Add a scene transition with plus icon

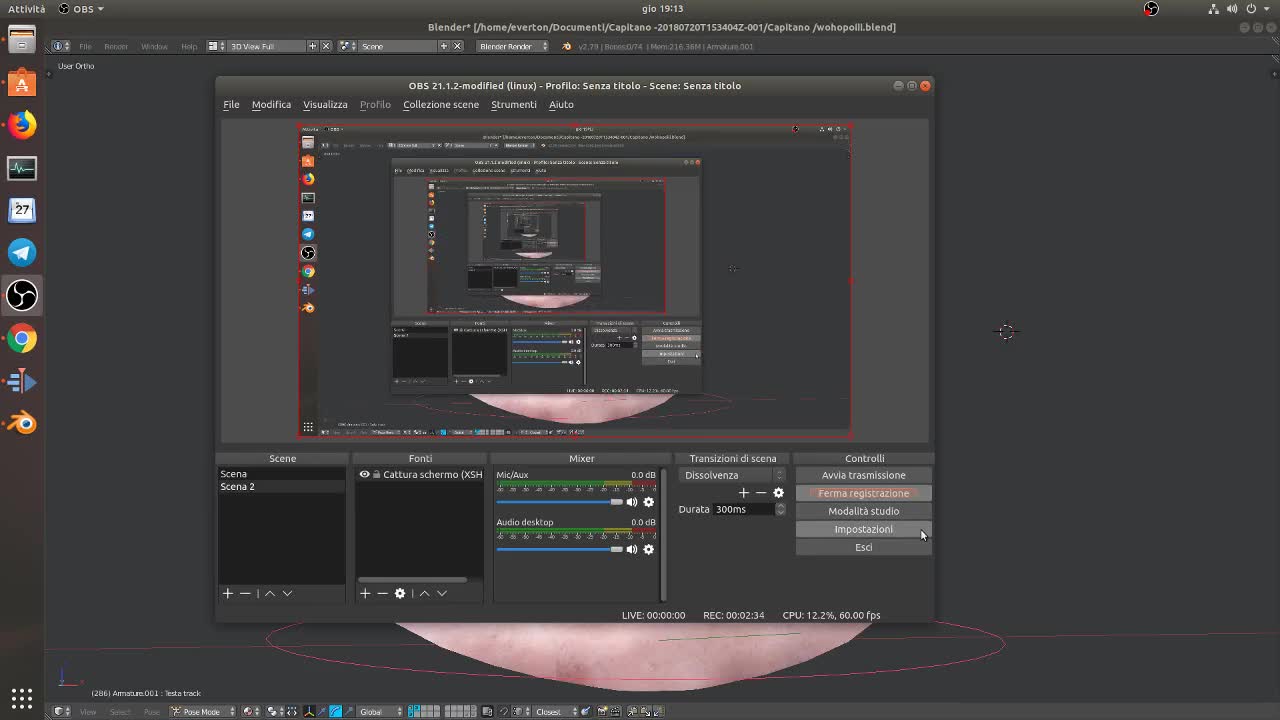743,492
